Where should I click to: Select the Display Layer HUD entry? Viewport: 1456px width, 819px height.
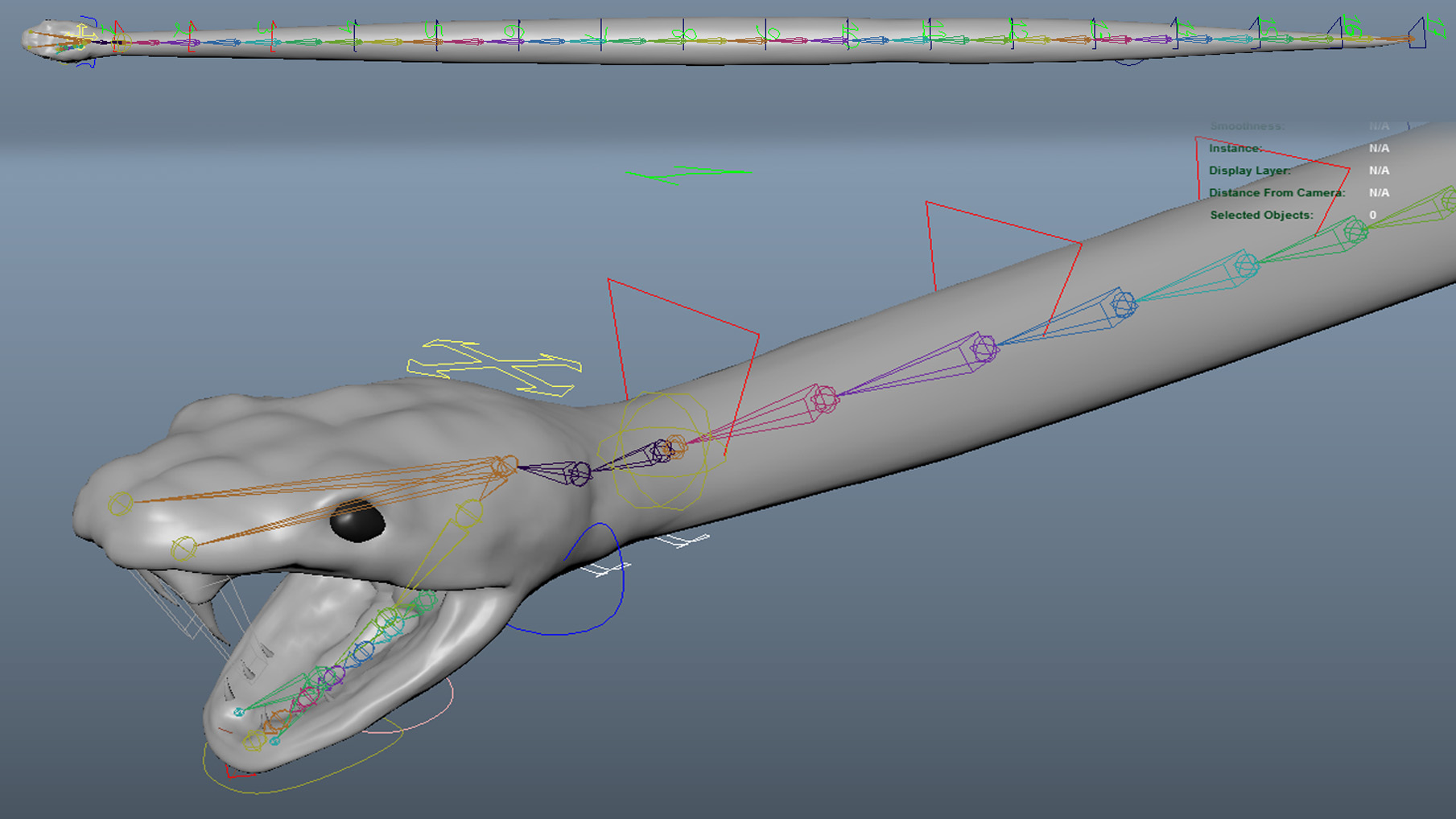[x=1250, y=171]
